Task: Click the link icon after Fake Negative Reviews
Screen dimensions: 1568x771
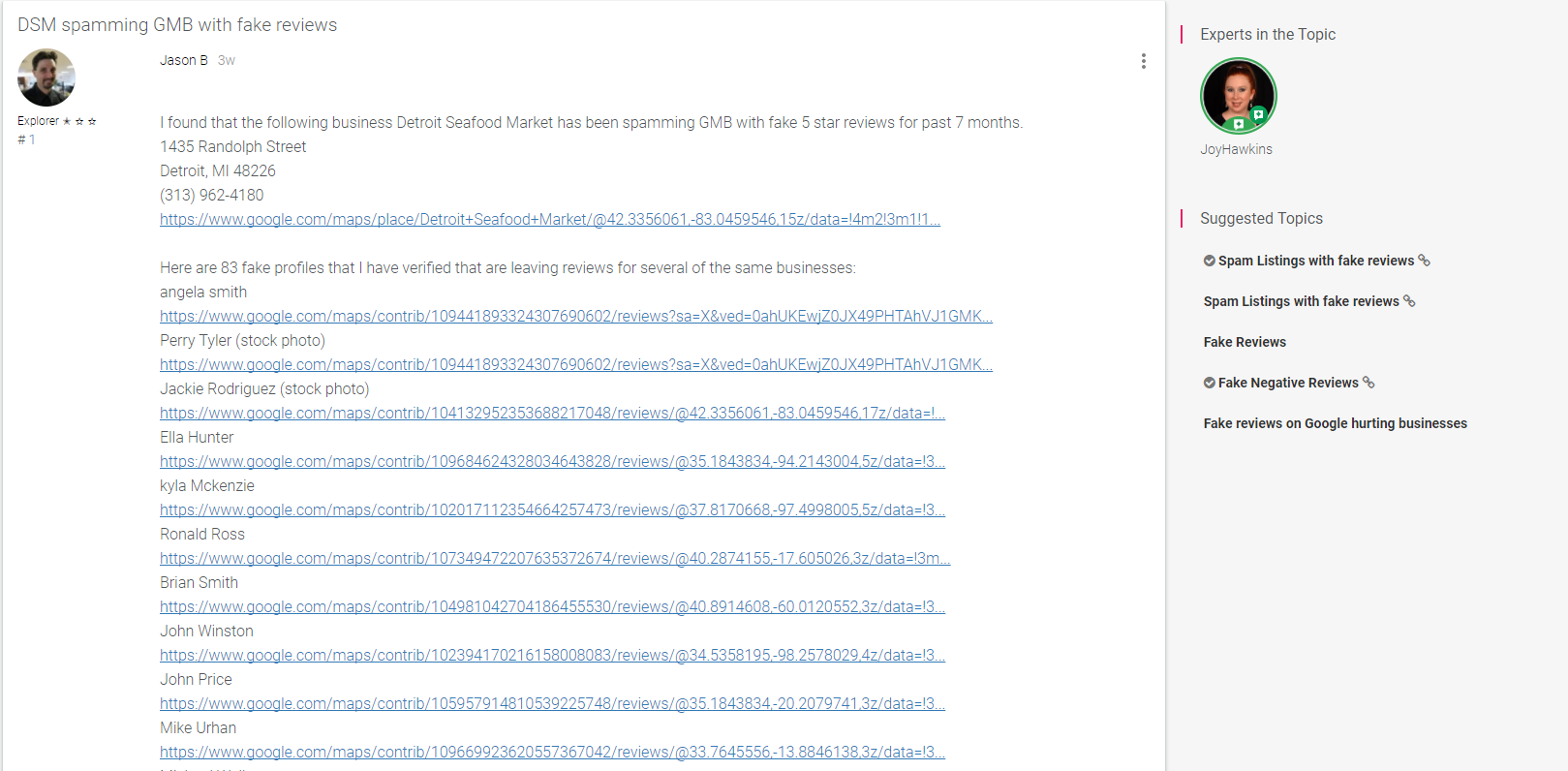Action: point(1368,383)
